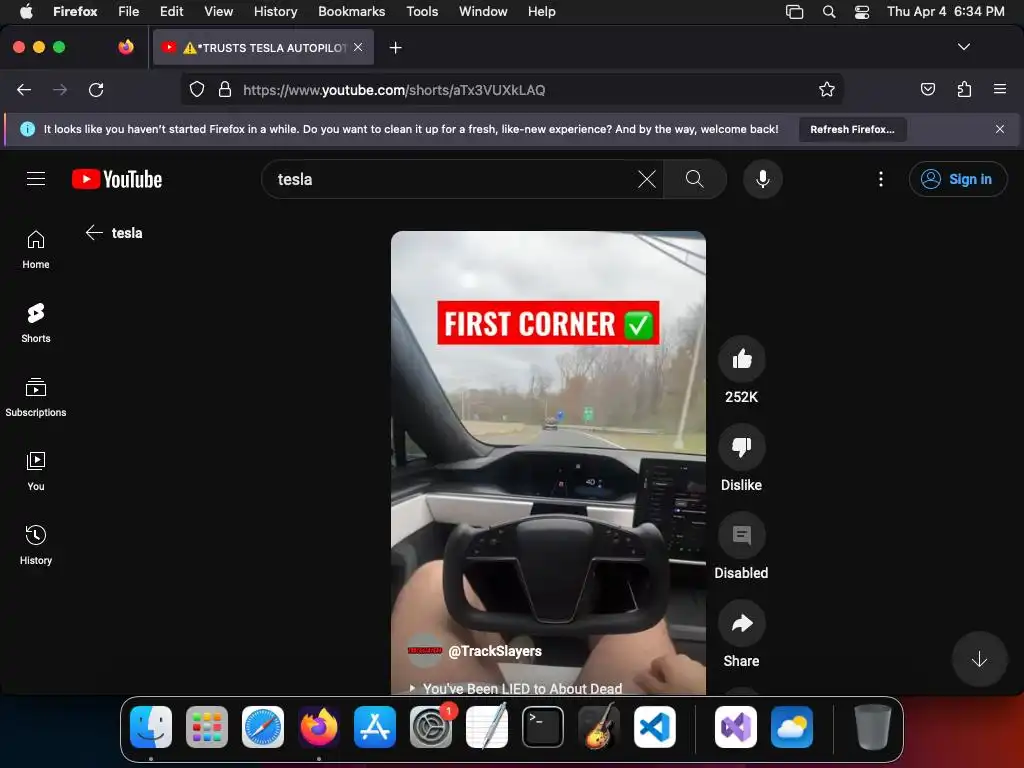The image size is (1024, 768).
Task: Open Safari from the Dock
Action: tap(263, 727)
